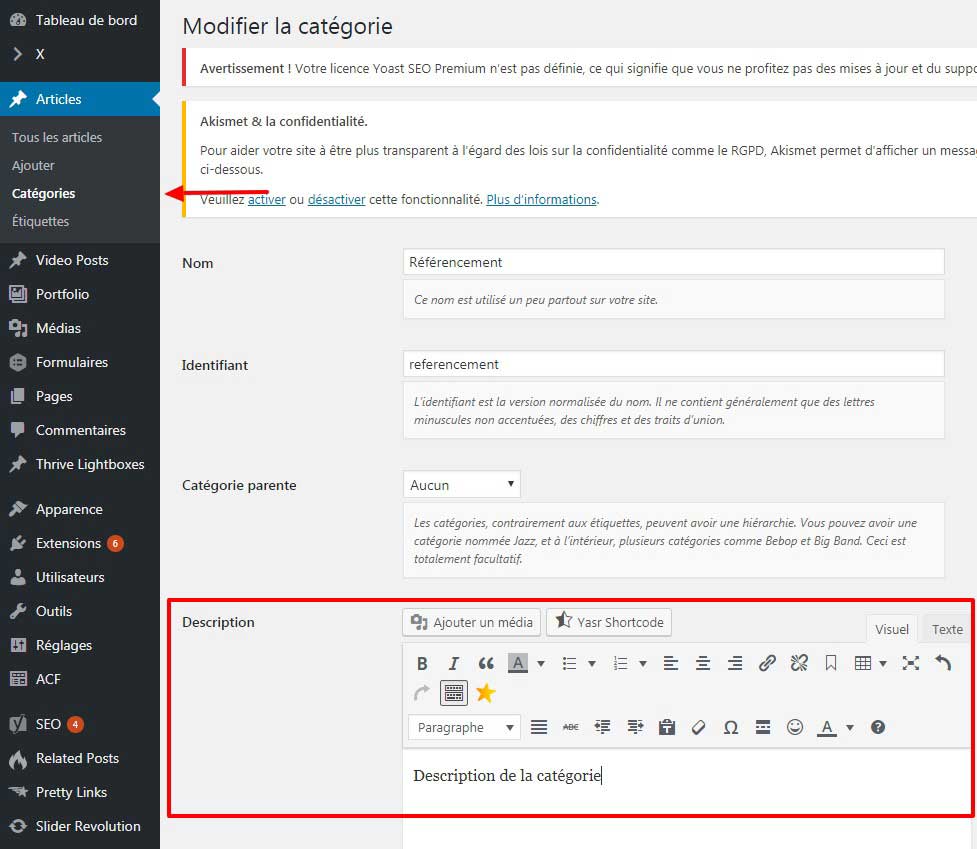
Task: Open numbered list style dropdown
Action: [x=643, y=663]
